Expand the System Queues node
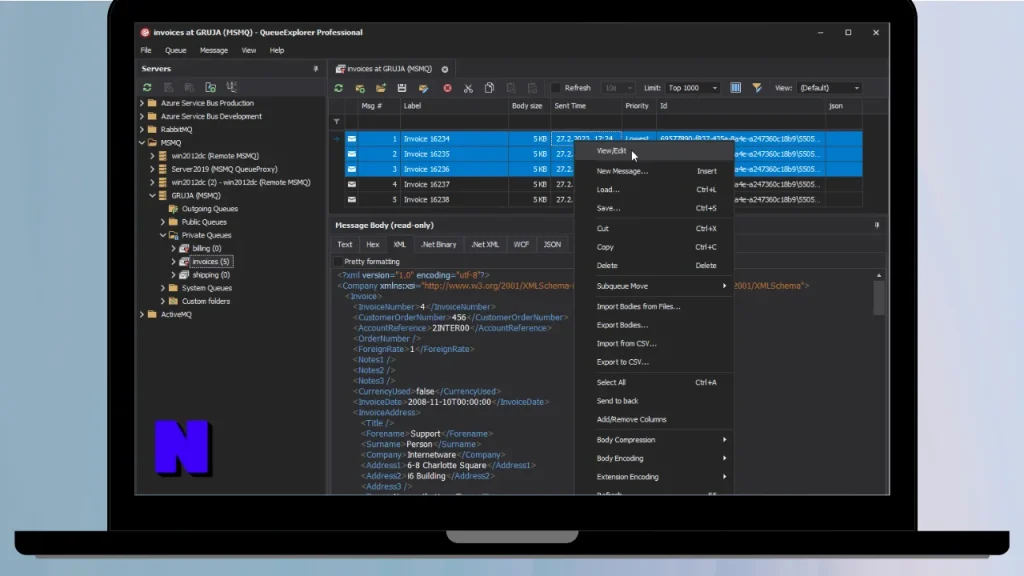 [163, 288]
